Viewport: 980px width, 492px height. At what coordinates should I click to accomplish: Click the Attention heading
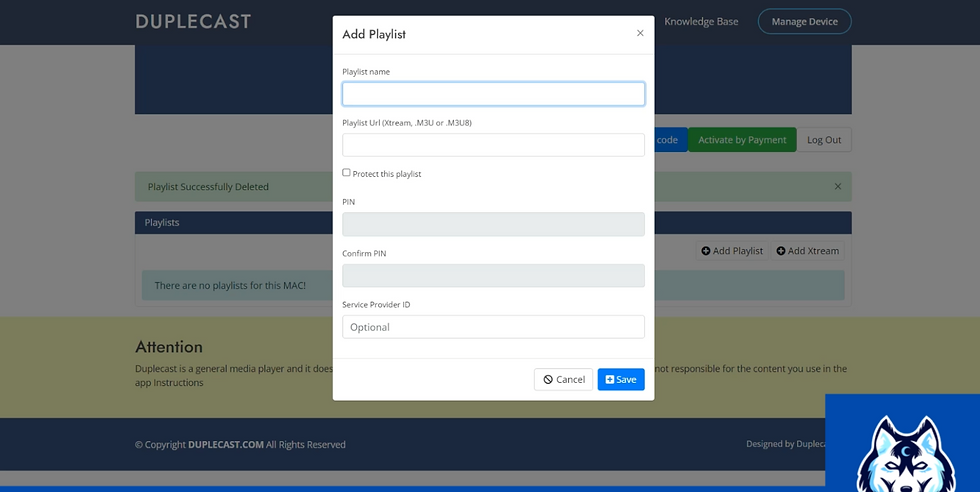pyautogui.click(x=169, y=347)
